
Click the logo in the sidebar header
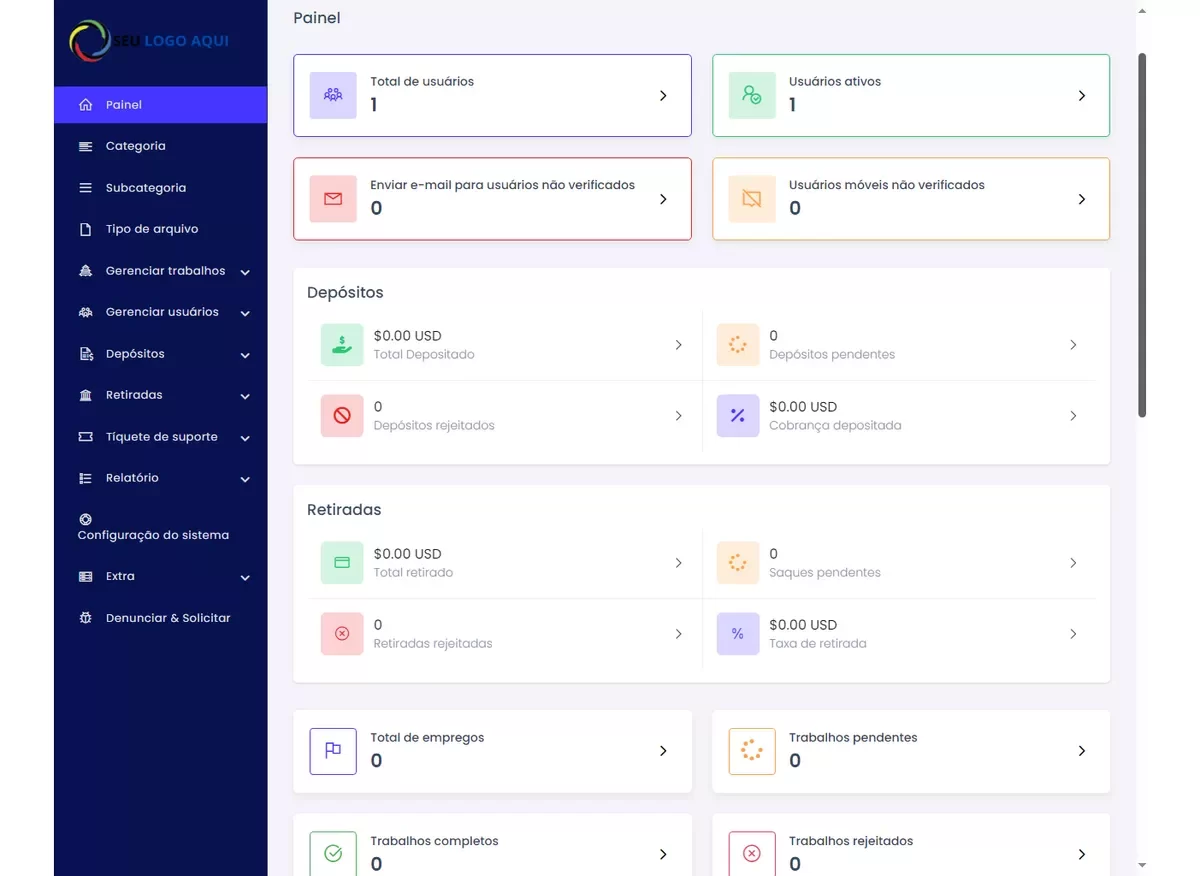pyautogui.click(x=150, y=41)
